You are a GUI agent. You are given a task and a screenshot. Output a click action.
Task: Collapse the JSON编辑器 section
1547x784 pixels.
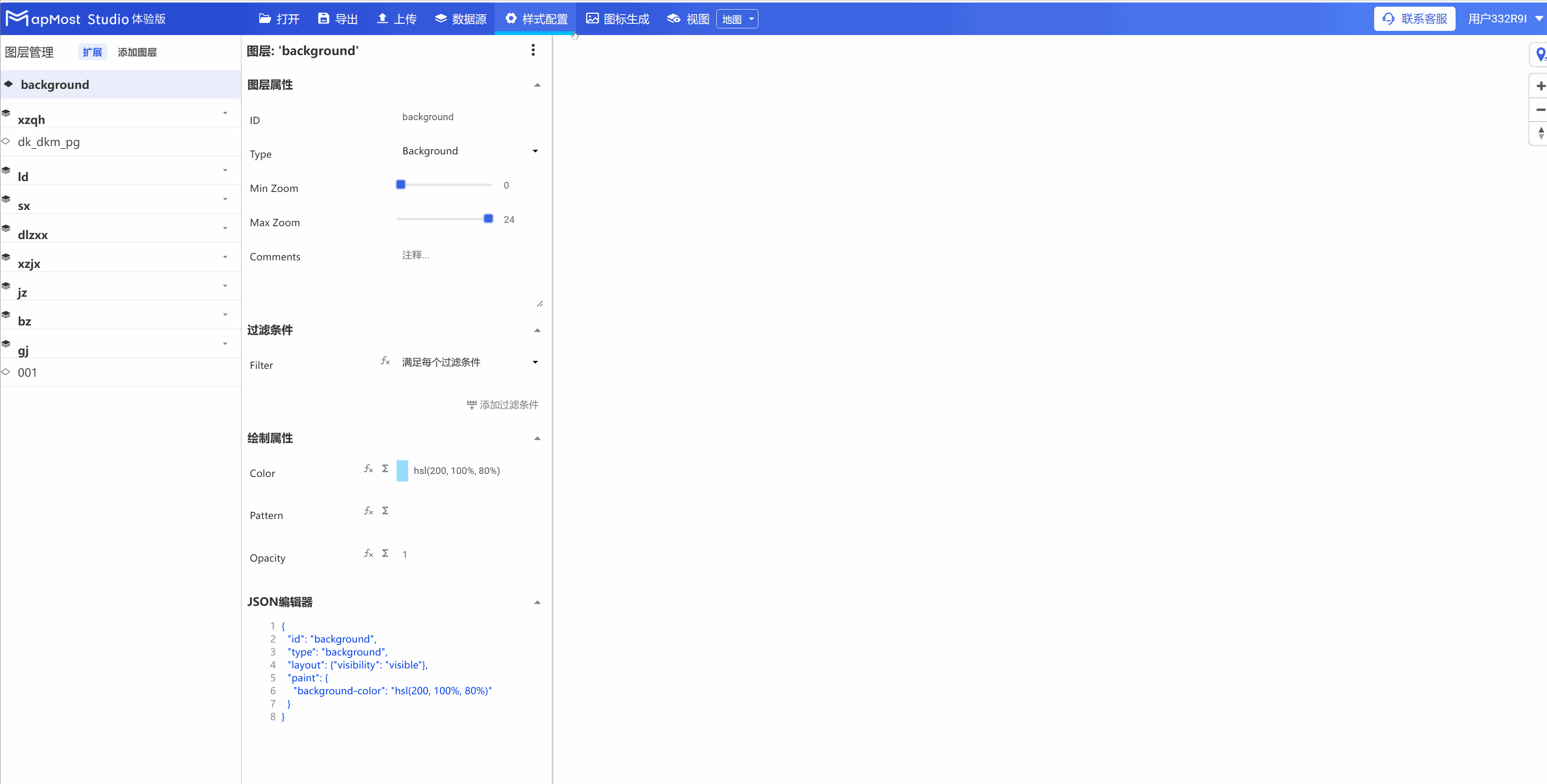(537, 602)
